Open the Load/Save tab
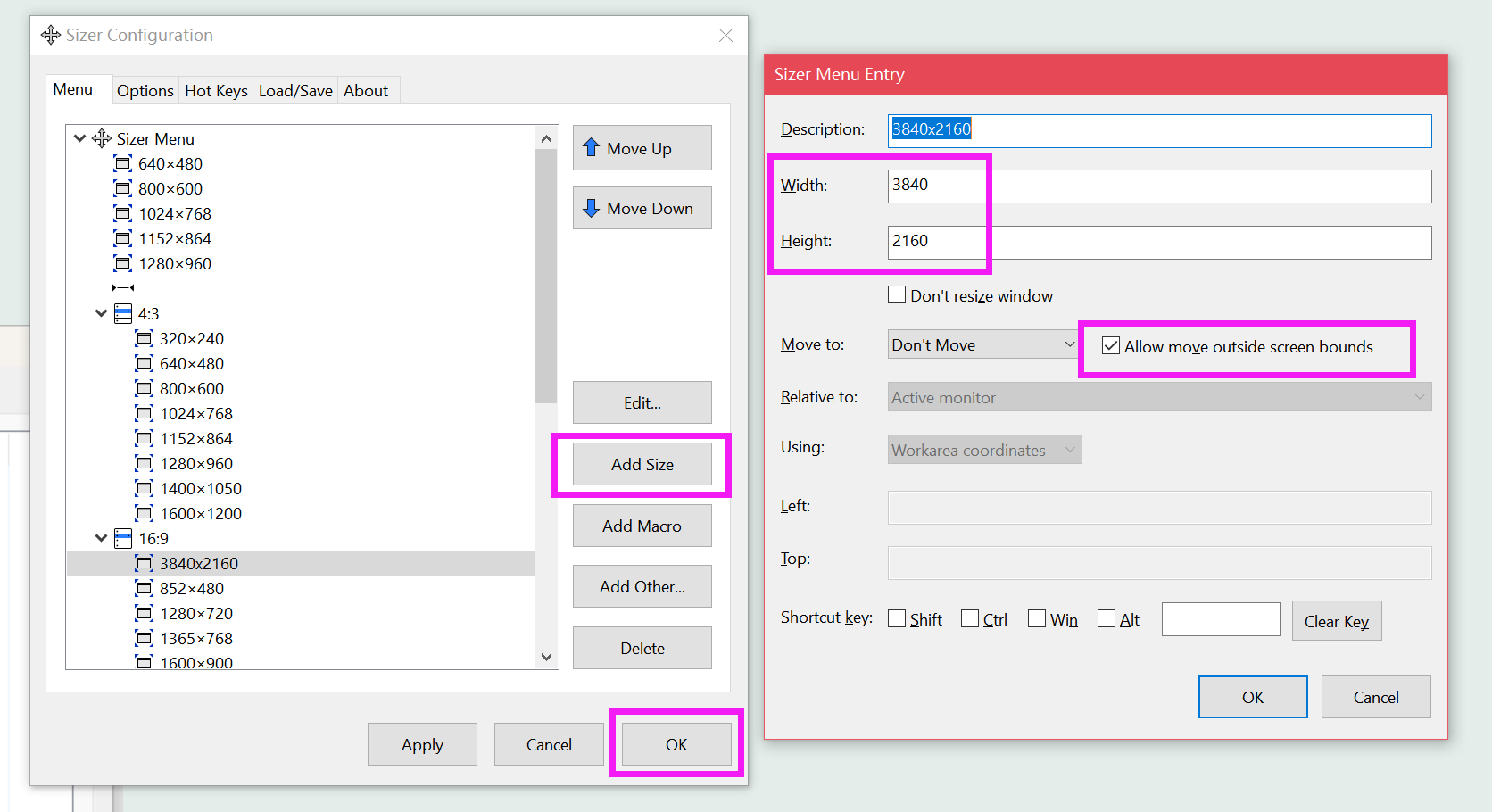Screen dimensions: 1492x812 pyautogui.click(x=295, y=90)
